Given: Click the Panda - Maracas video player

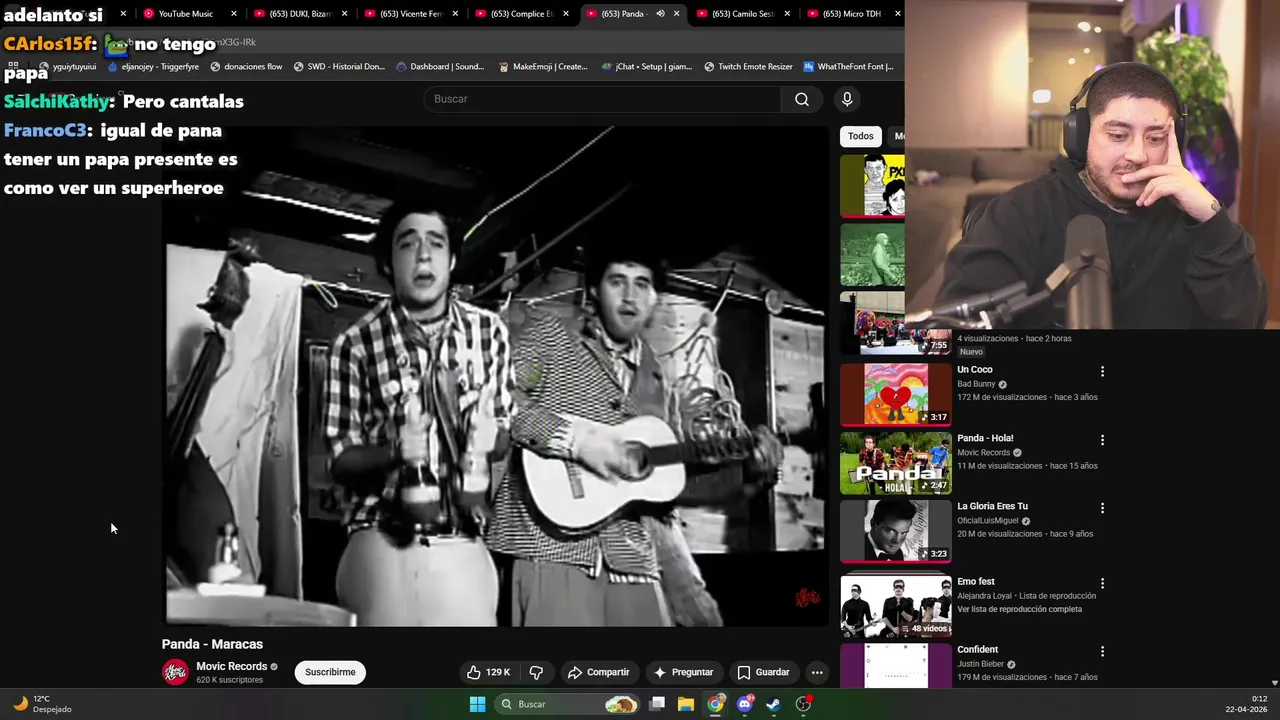Looking at the screenshot, I should point(496,377).
